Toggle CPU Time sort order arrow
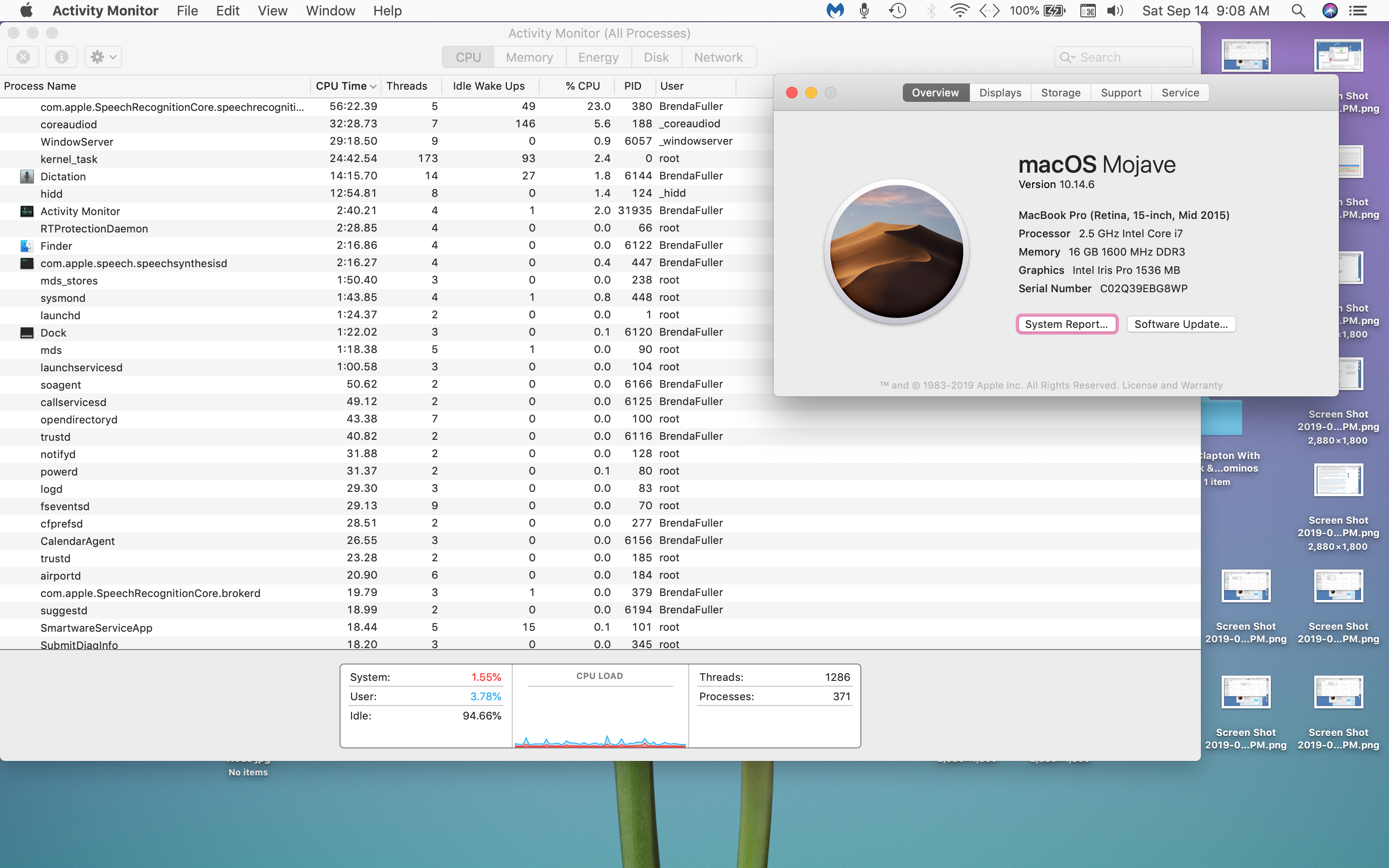The height and width of the screenshot is (868, 1389). (x=373, y=86)
